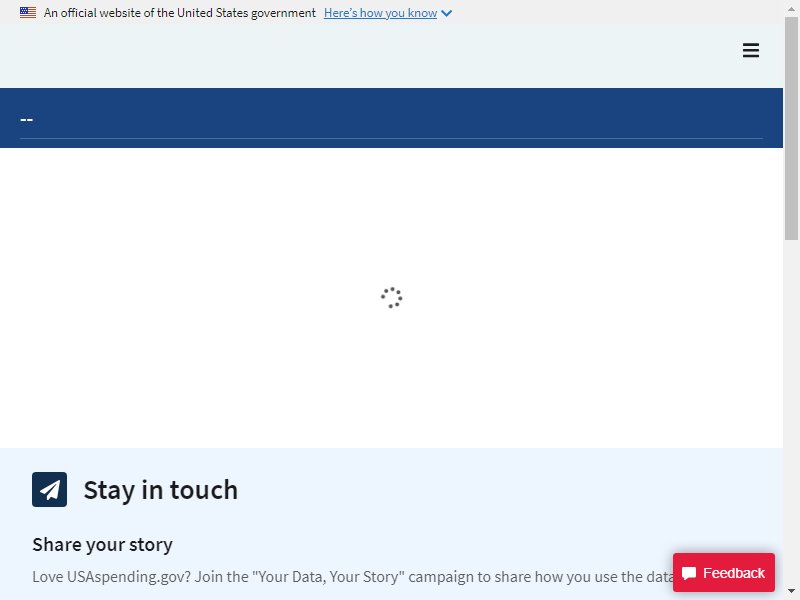
Task: Click the Feedback speech bubble icon
Action: point(689,573)
